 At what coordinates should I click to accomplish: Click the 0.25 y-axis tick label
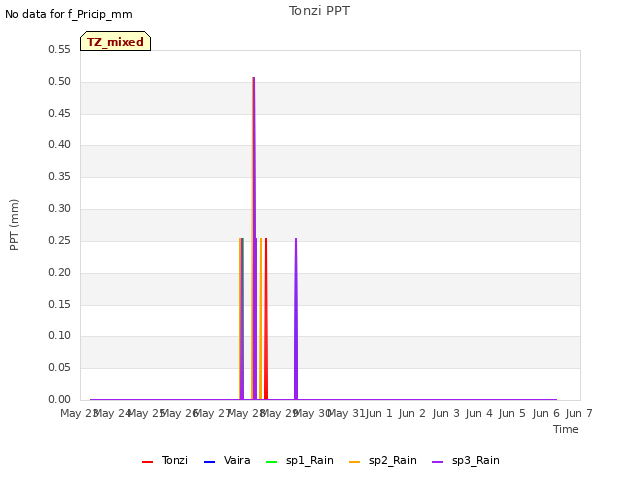60,240
